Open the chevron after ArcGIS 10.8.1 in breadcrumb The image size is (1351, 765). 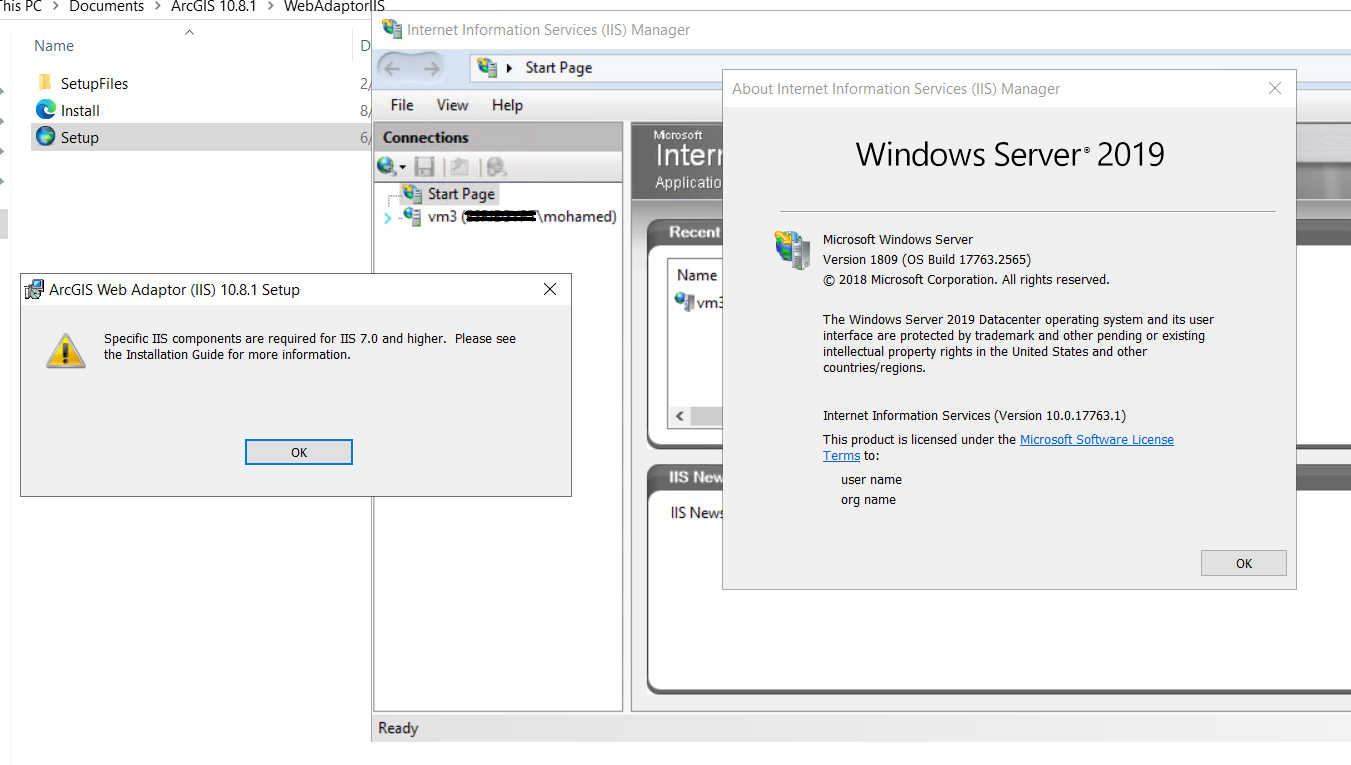[x=271, y=7]
